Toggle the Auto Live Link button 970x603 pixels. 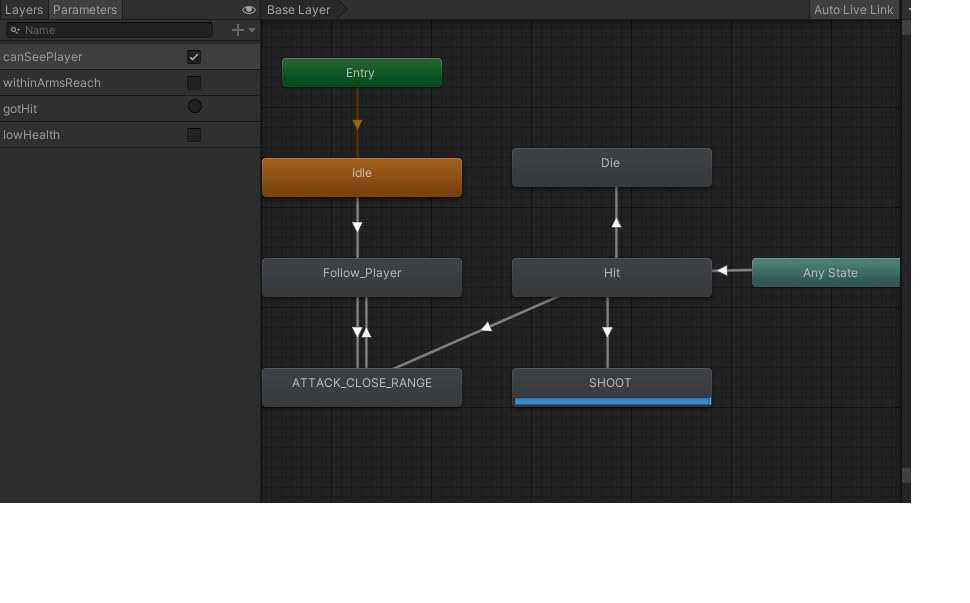[x=853, y=10]
